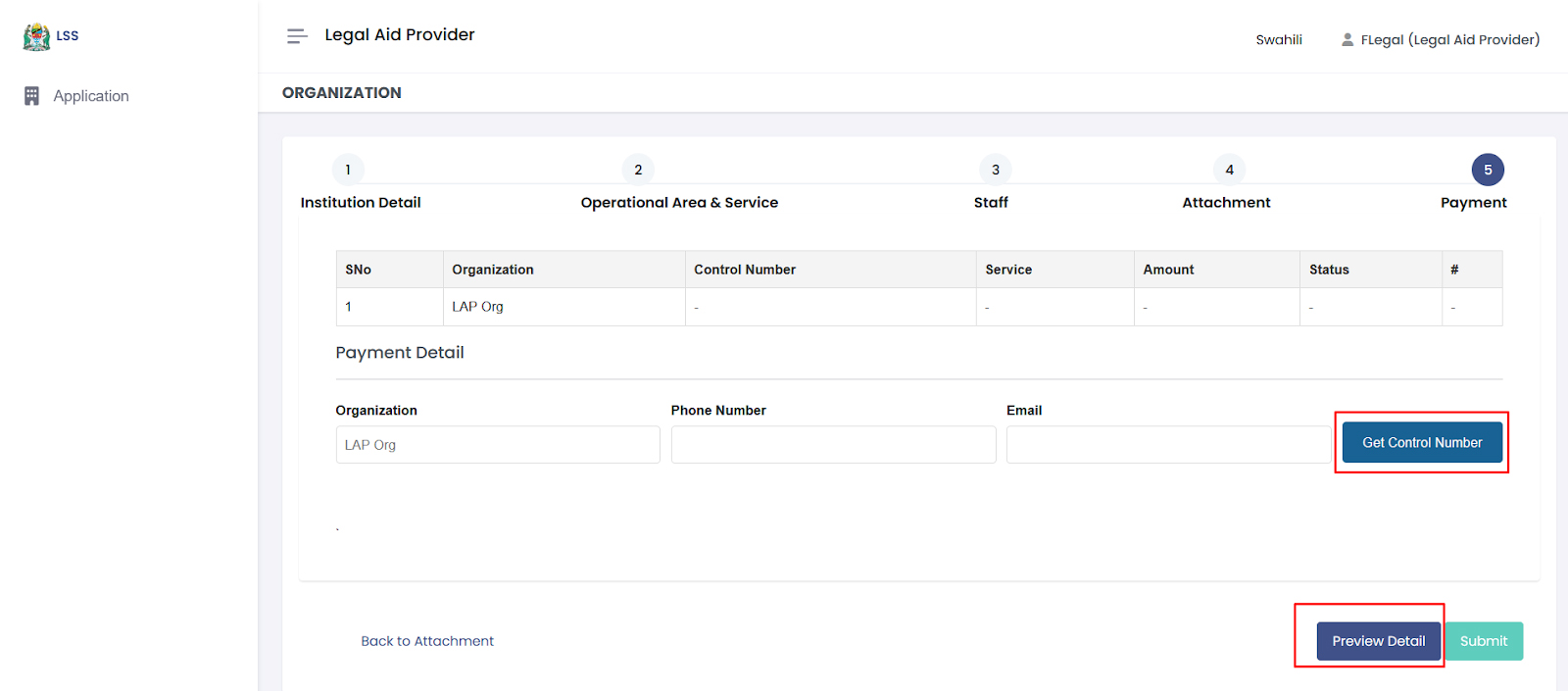The image size is (1568, 691).
Task: Open Application in the sidebar
Action: click(x=91, y=96)
